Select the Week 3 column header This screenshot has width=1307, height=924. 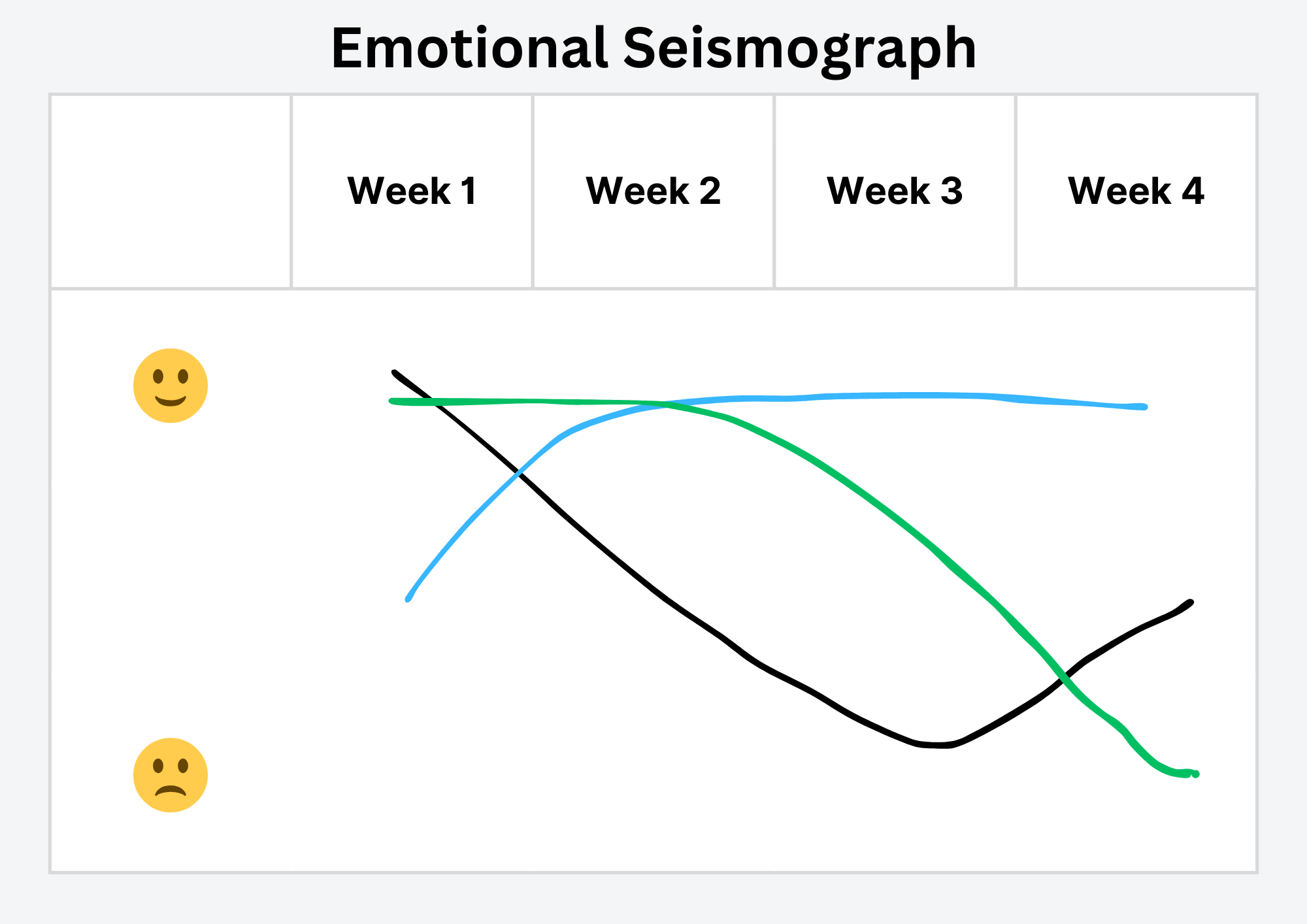895,191
